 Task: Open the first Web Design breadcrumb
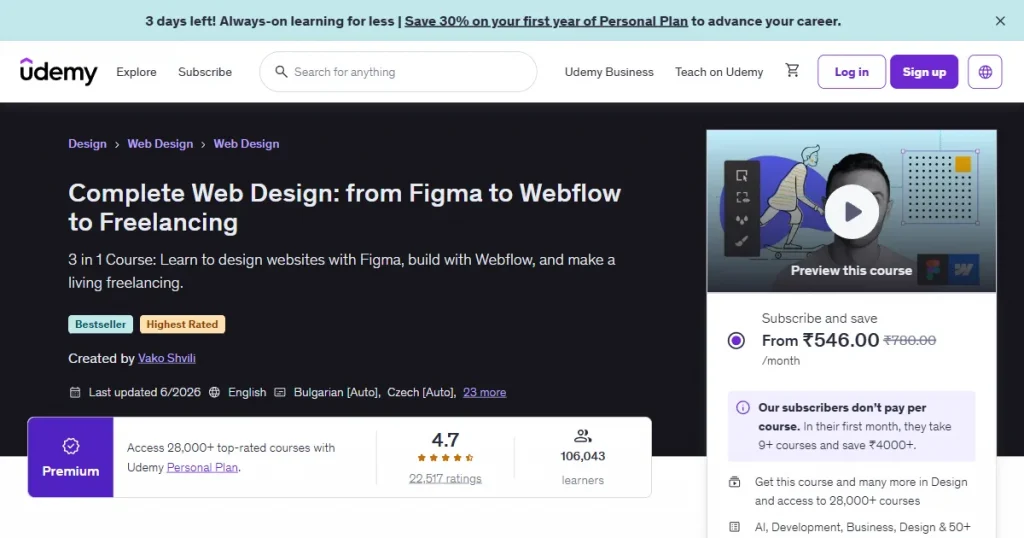pyautogui.click(x=160, y=144)
